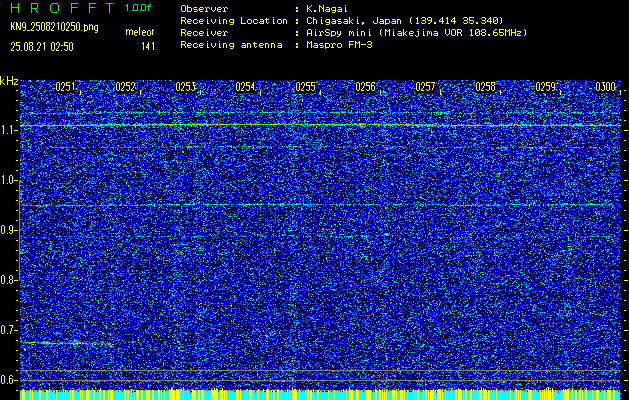Click the 0253 time marker
Viewport: 629px width, 400px height.
tap(185, 87)
